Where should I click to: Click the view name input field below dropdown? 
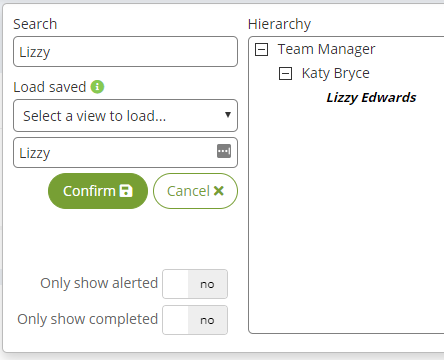point(125,153)
